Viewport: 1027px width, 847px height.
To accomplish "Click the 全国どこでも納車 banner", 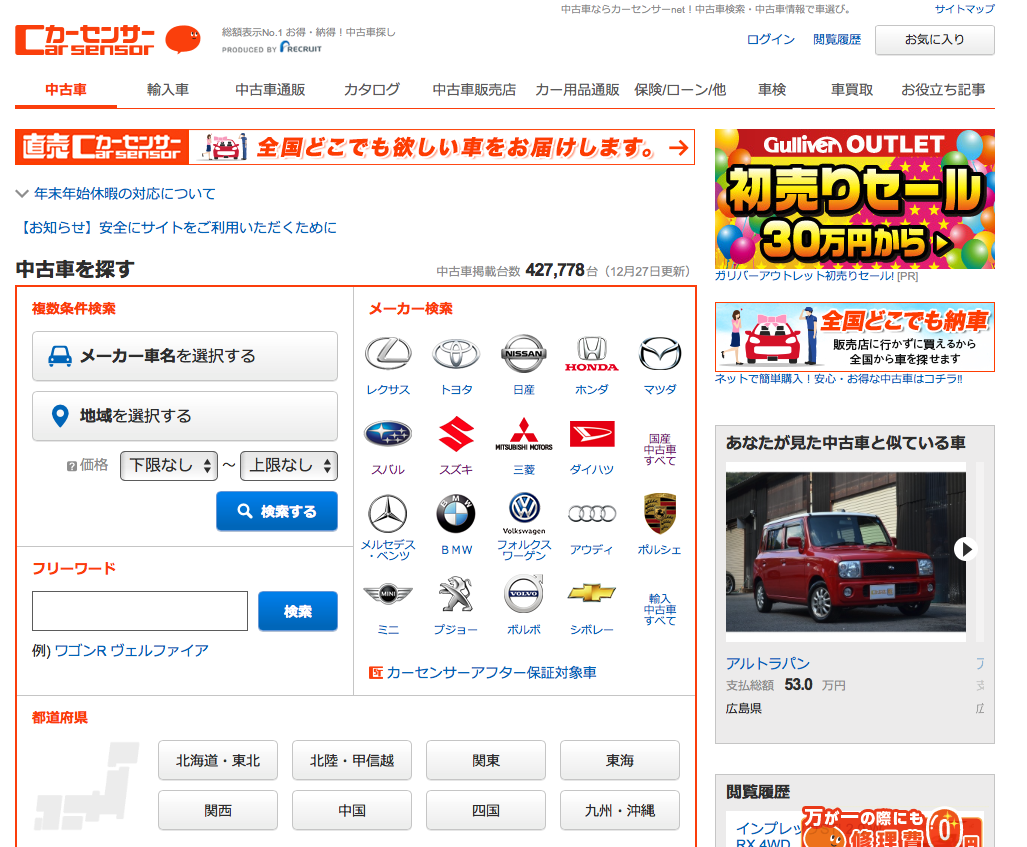I will [855, 337].
